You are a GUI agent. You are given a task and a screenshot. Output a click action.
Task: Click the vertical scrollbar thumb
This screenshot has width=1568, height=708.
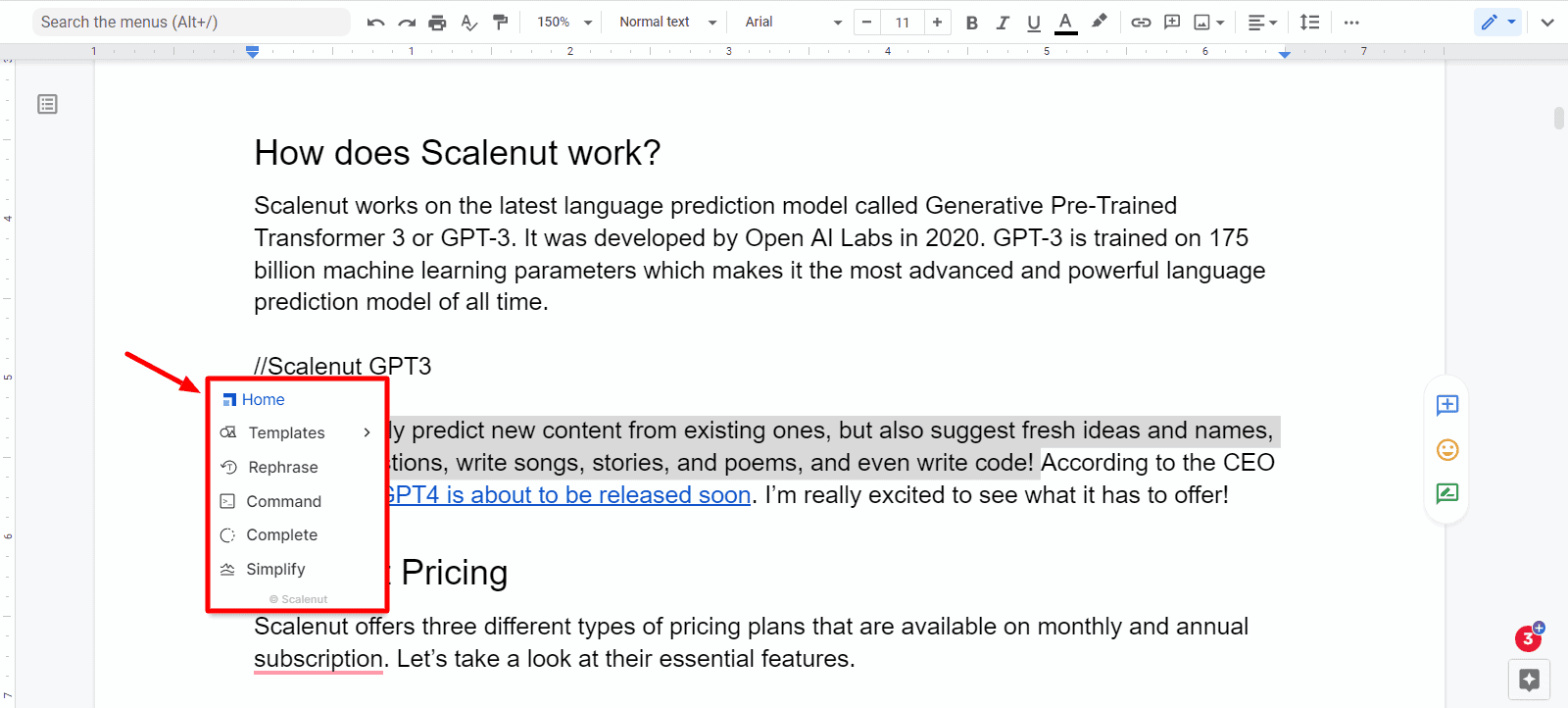[1558, 118]
